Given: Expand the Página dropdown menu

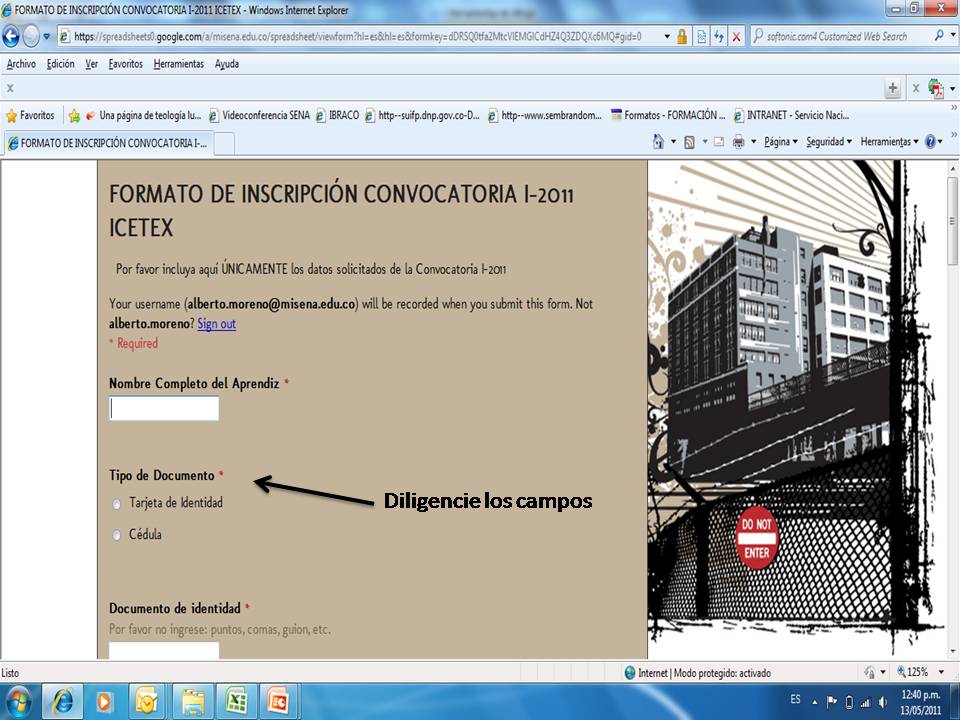Looking at the screenshot, I should (x=781, y=141).
